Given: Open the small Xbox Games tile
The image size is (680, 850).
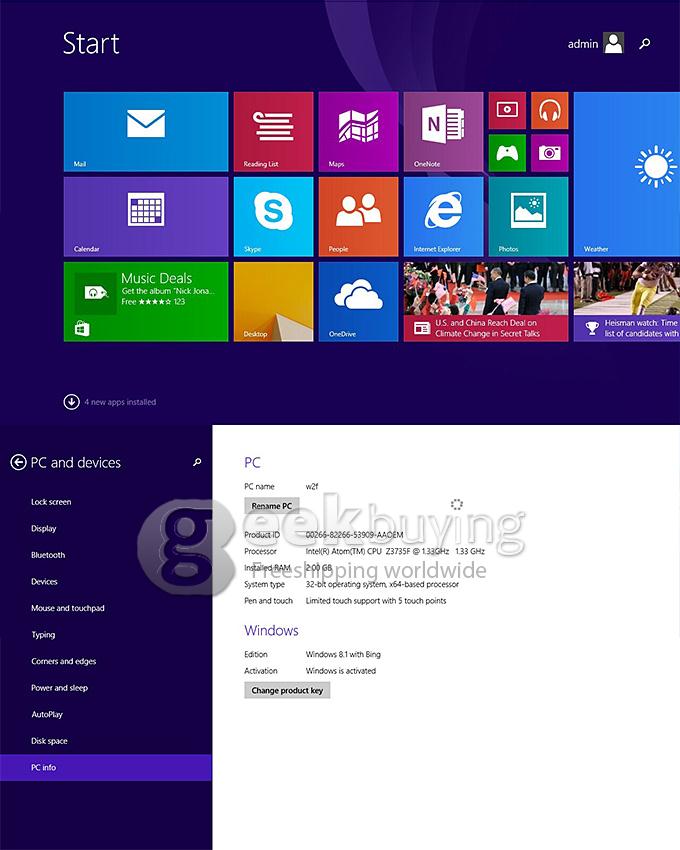Looking at the screenshot, I should point(507,153).
